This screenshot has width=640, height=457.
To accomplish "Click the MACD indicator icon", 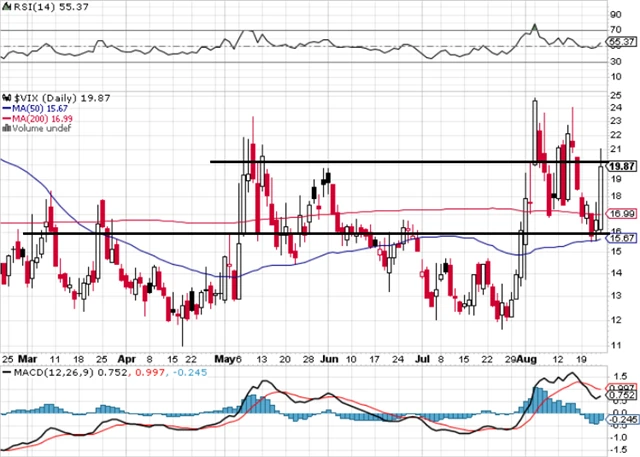I will tap(5, 373).
